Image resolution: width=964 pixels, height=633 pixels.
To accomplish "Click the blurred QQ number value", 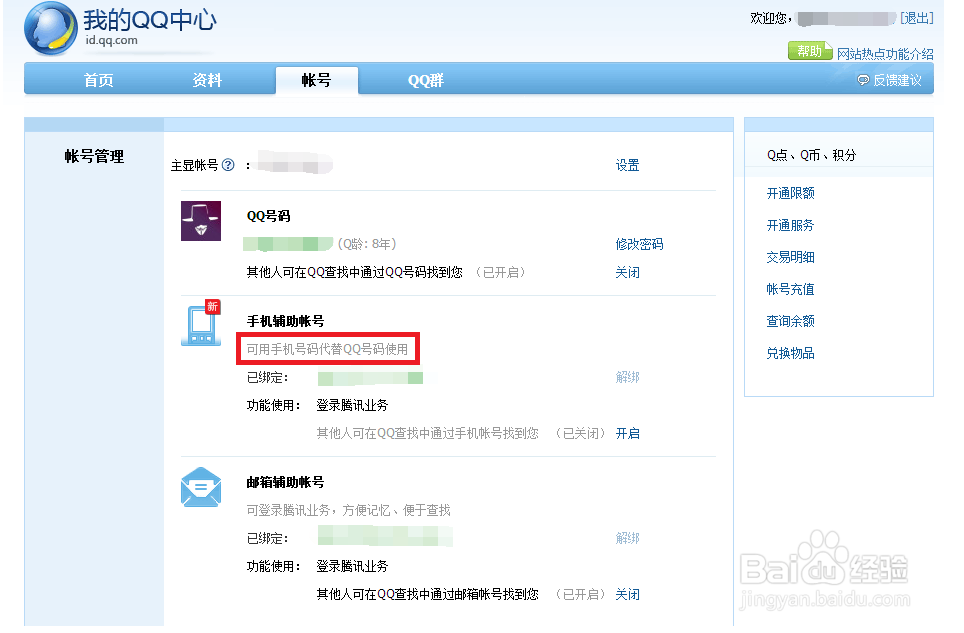I will [288, 244].
